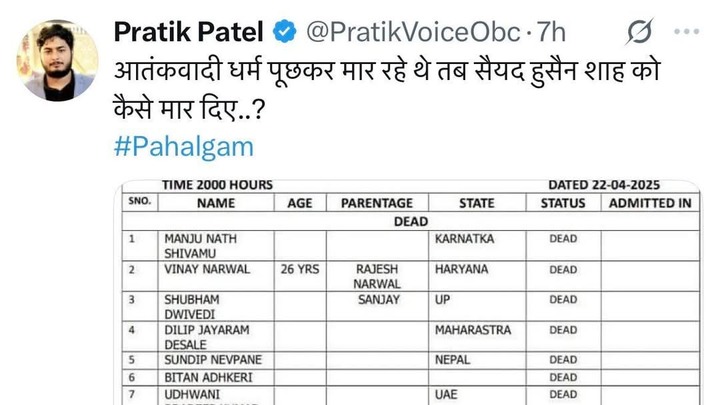Open the Grok slash-circle icon
720x405 pixels.
(639, 32)
